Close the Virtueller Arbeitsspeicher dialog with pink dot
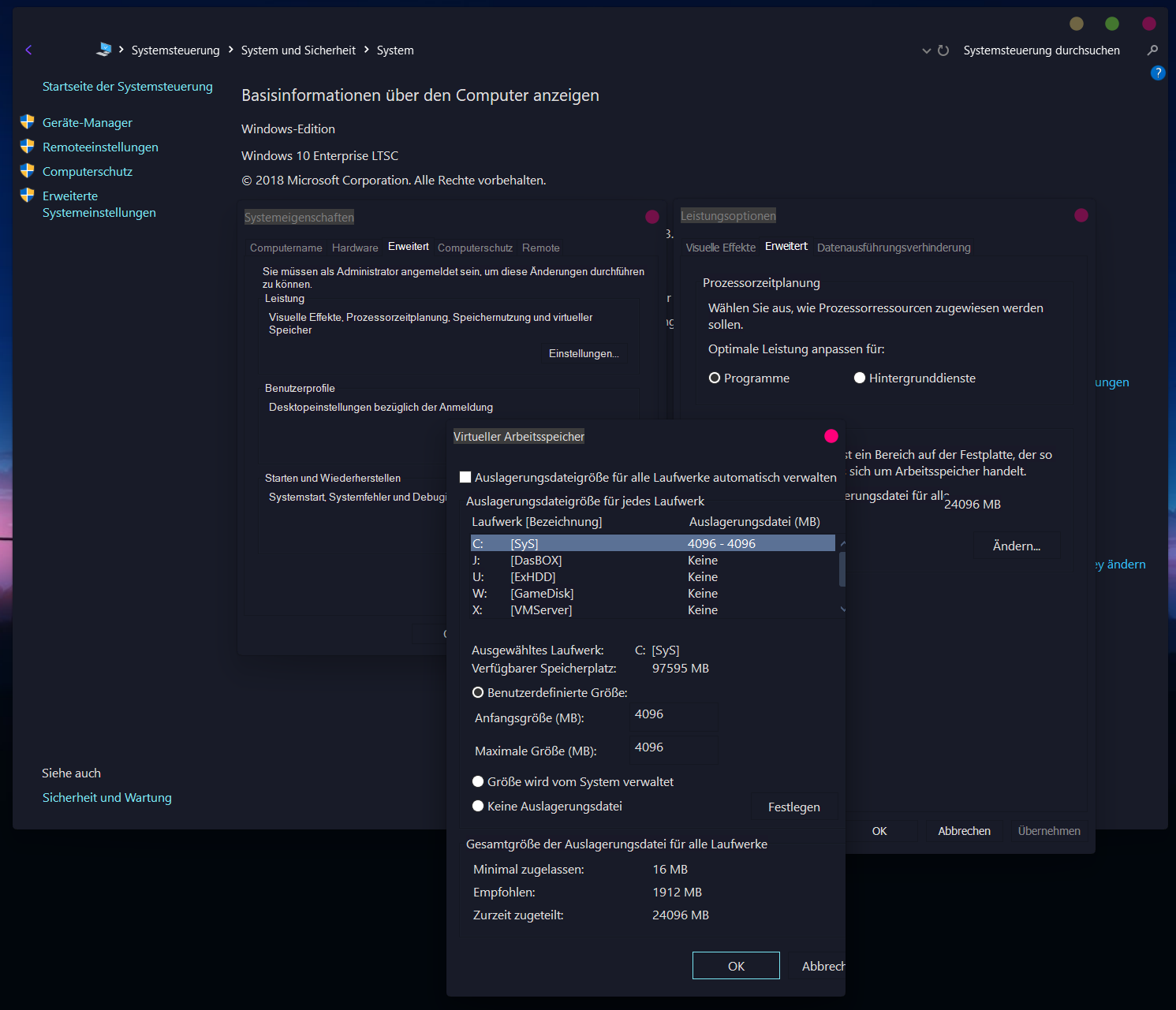 point(831,436)
